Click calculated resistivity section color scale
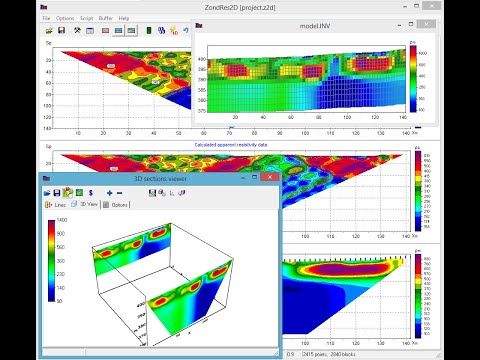Image resolution: width=480 pixels, height=360 pixels. coord(418,191)
